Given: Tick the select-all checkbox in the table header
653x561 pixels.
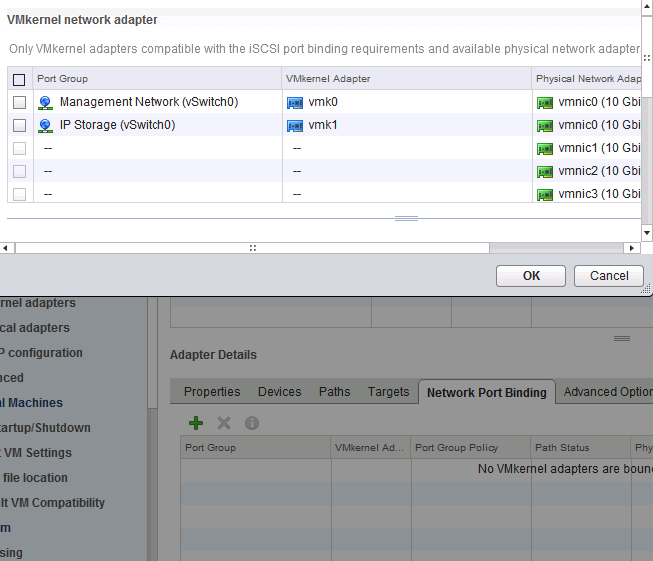Looking at the screenshot, I should click(x=19, y=79).
